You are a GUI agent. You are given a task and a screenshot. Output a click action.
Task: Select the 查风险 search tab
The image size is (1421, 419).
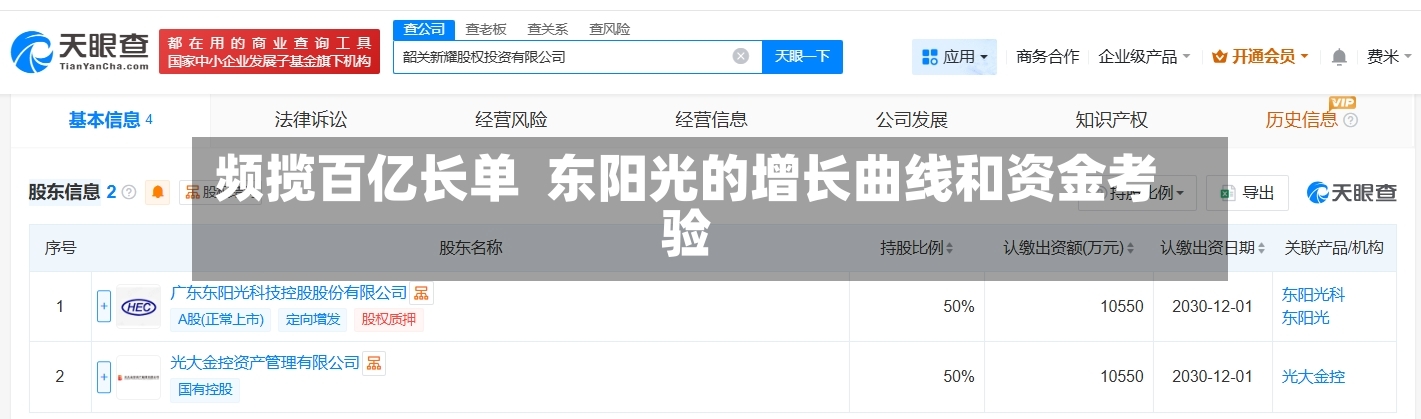click(609, 29)
